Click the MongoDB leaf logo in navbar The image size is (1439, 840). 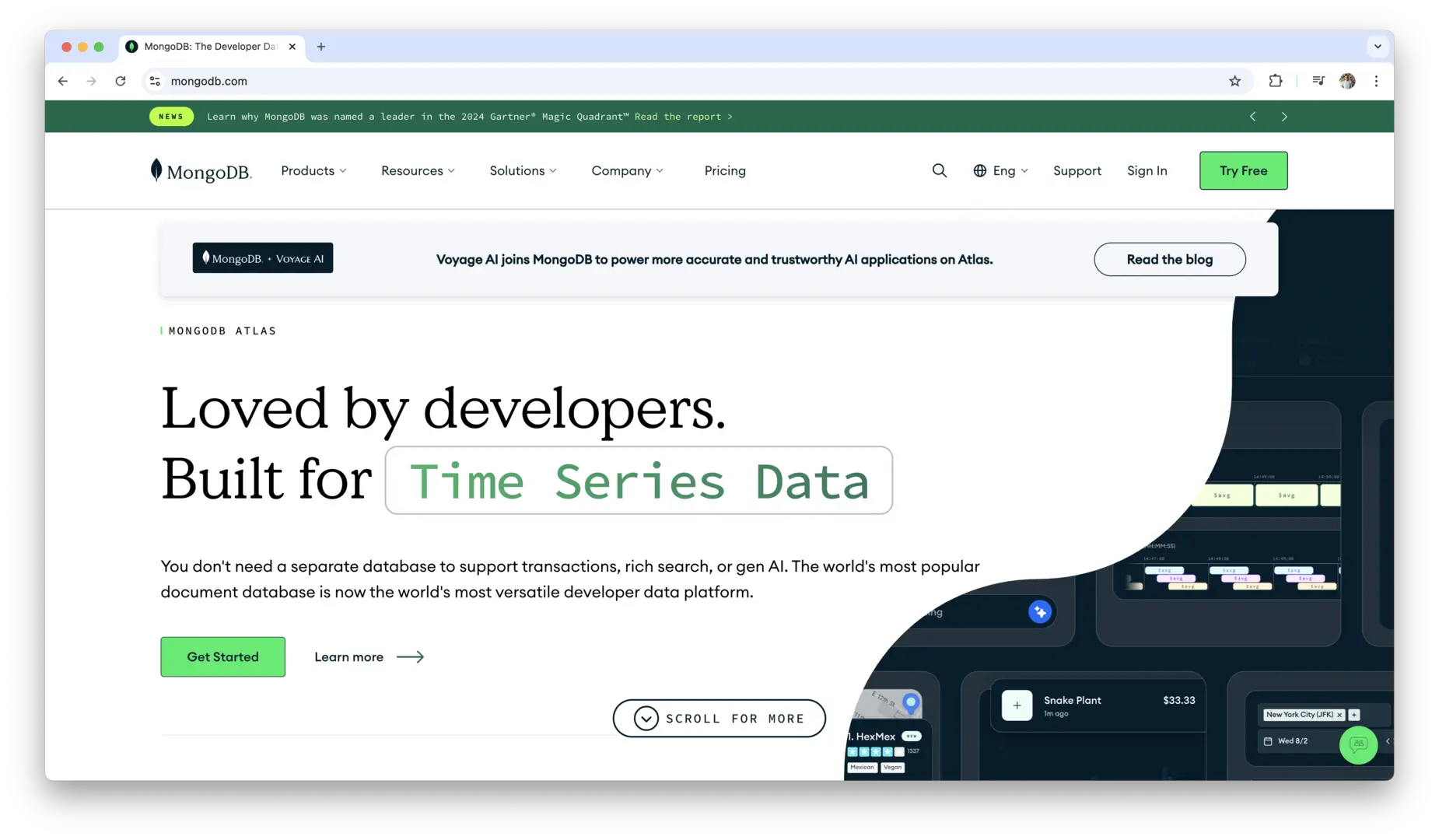pyautogui.click(x=201, y=170)
